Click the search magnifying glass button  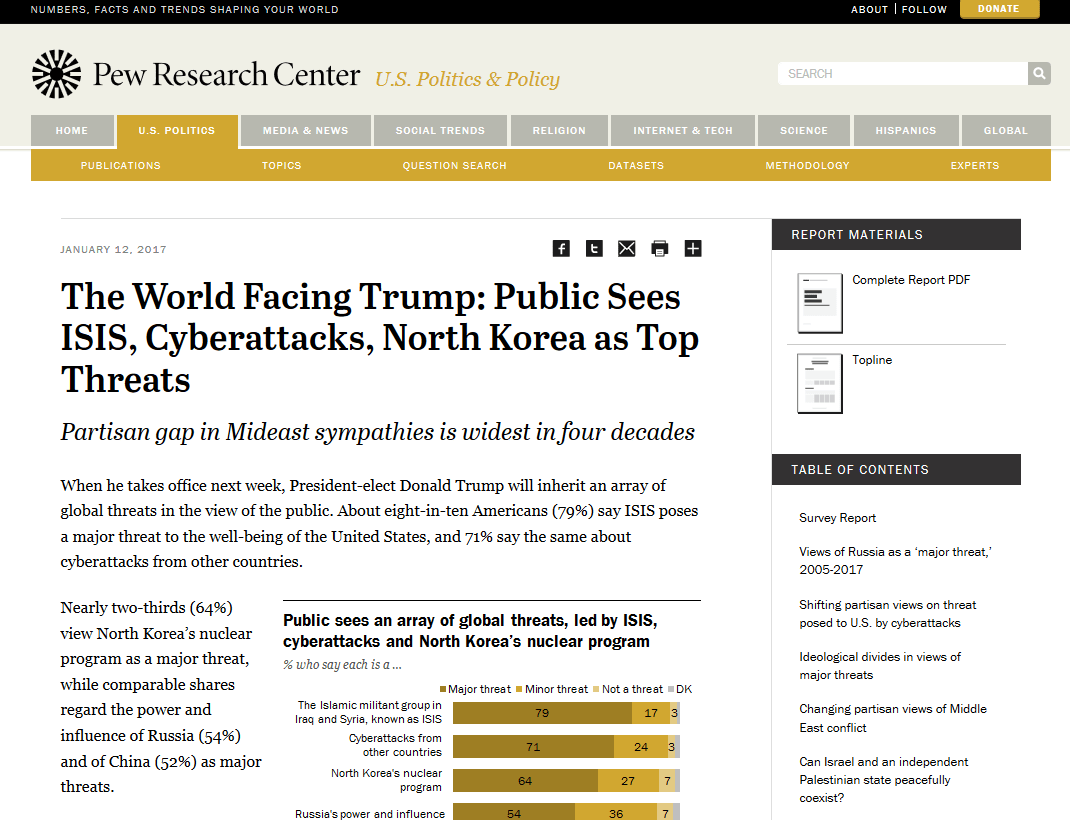(1039, 73)
